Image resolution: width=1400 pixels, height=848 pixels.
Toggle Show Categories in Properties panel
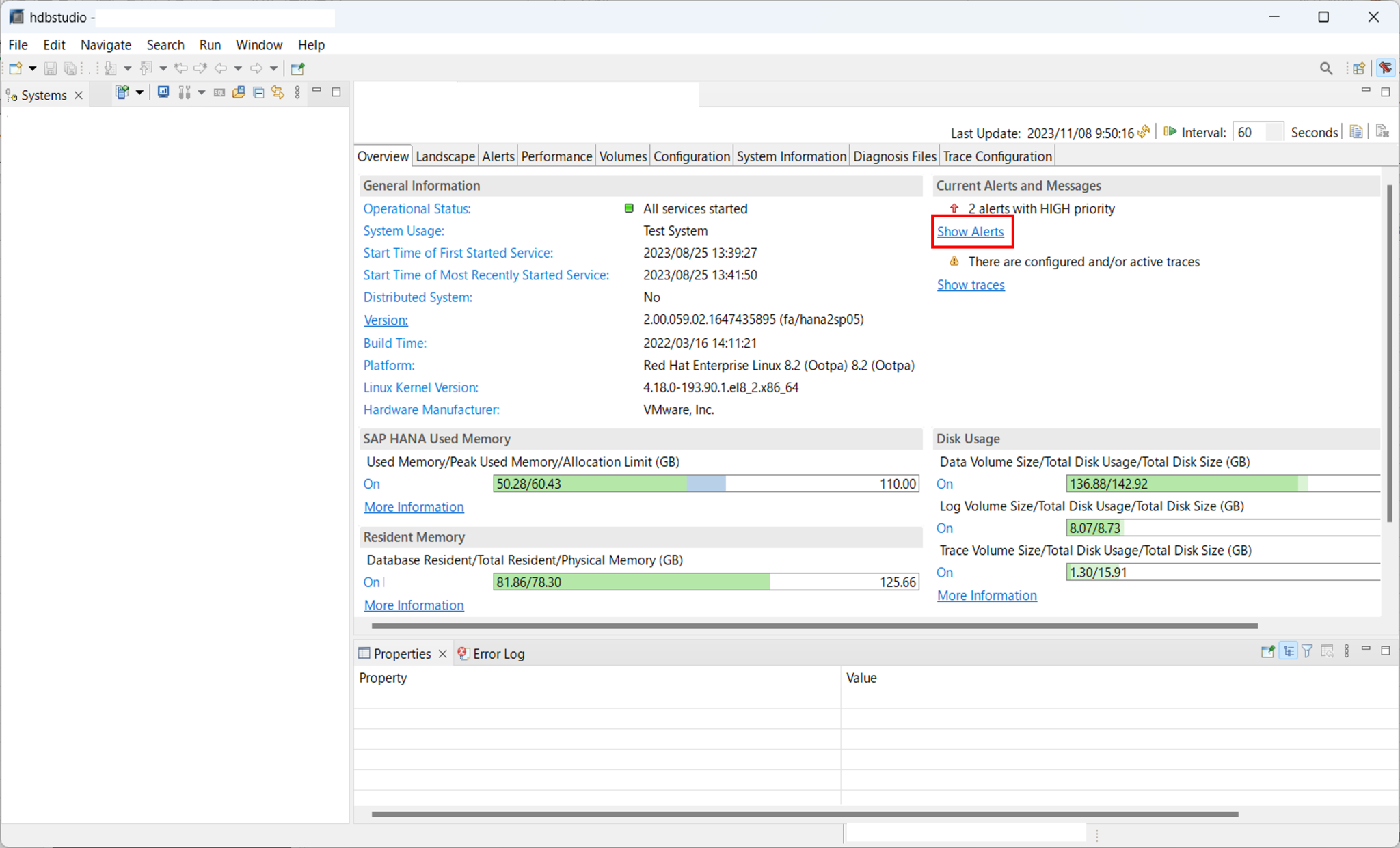1289,651
